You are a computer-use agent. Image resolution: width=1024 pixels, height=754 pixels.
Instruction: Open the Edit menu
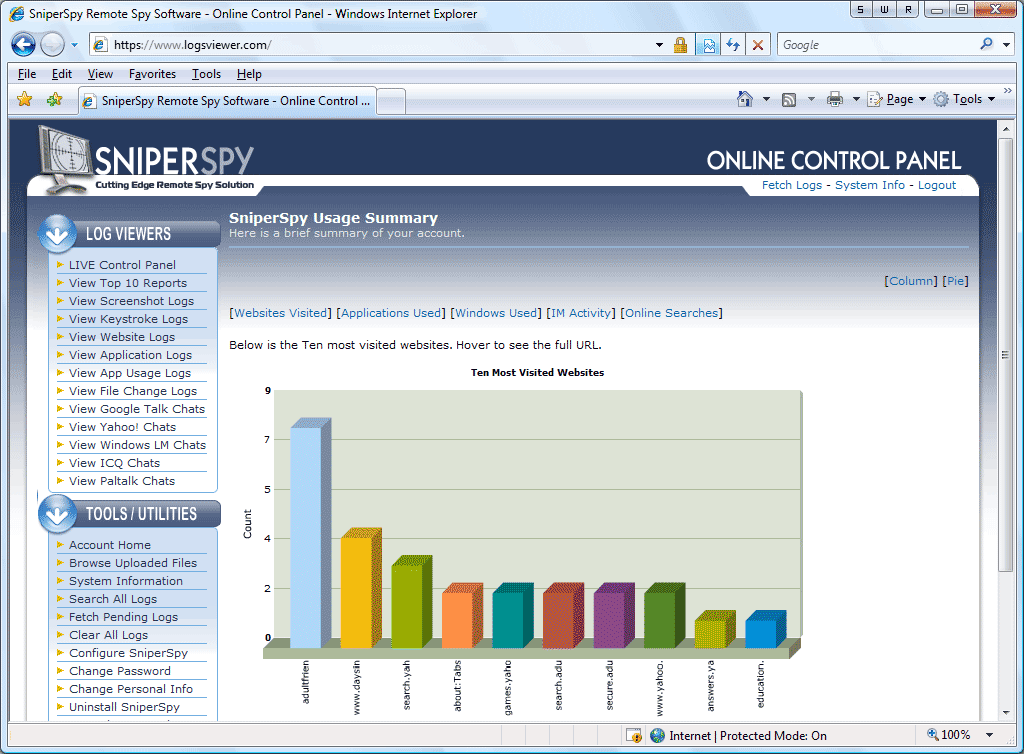click(61, 74)
